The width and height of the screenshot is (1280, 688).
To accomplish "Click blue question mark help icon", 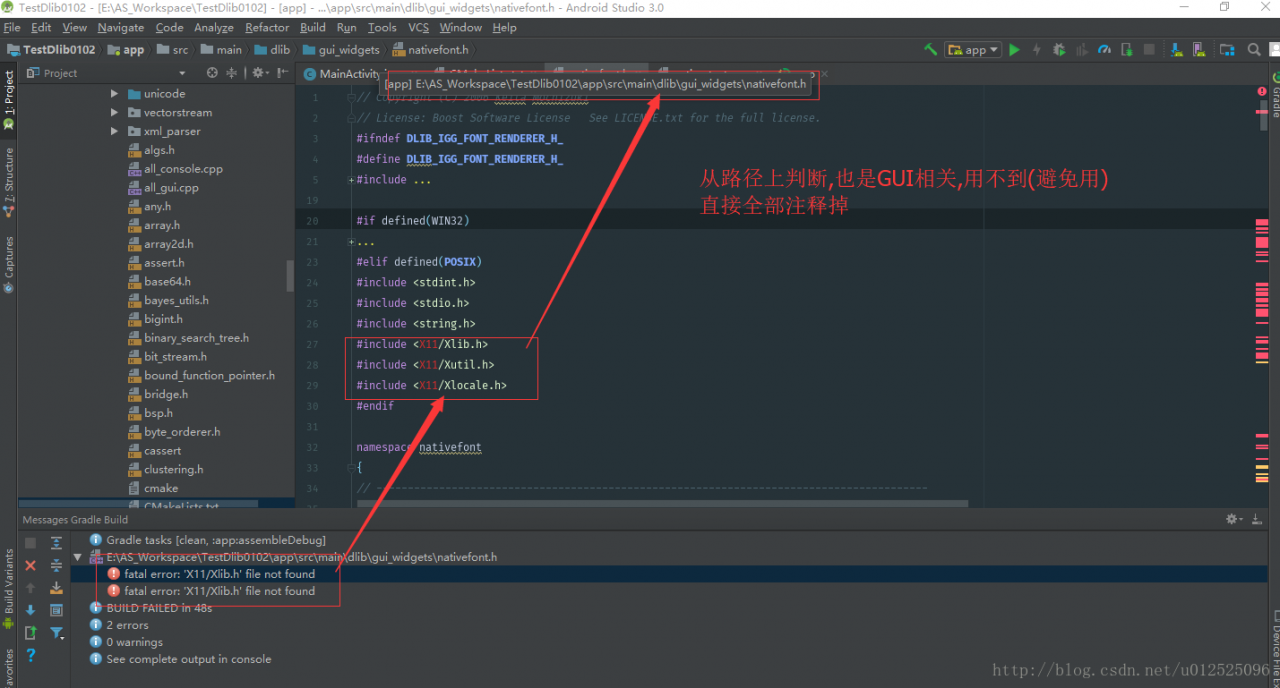I will click(x=31, y=655).
